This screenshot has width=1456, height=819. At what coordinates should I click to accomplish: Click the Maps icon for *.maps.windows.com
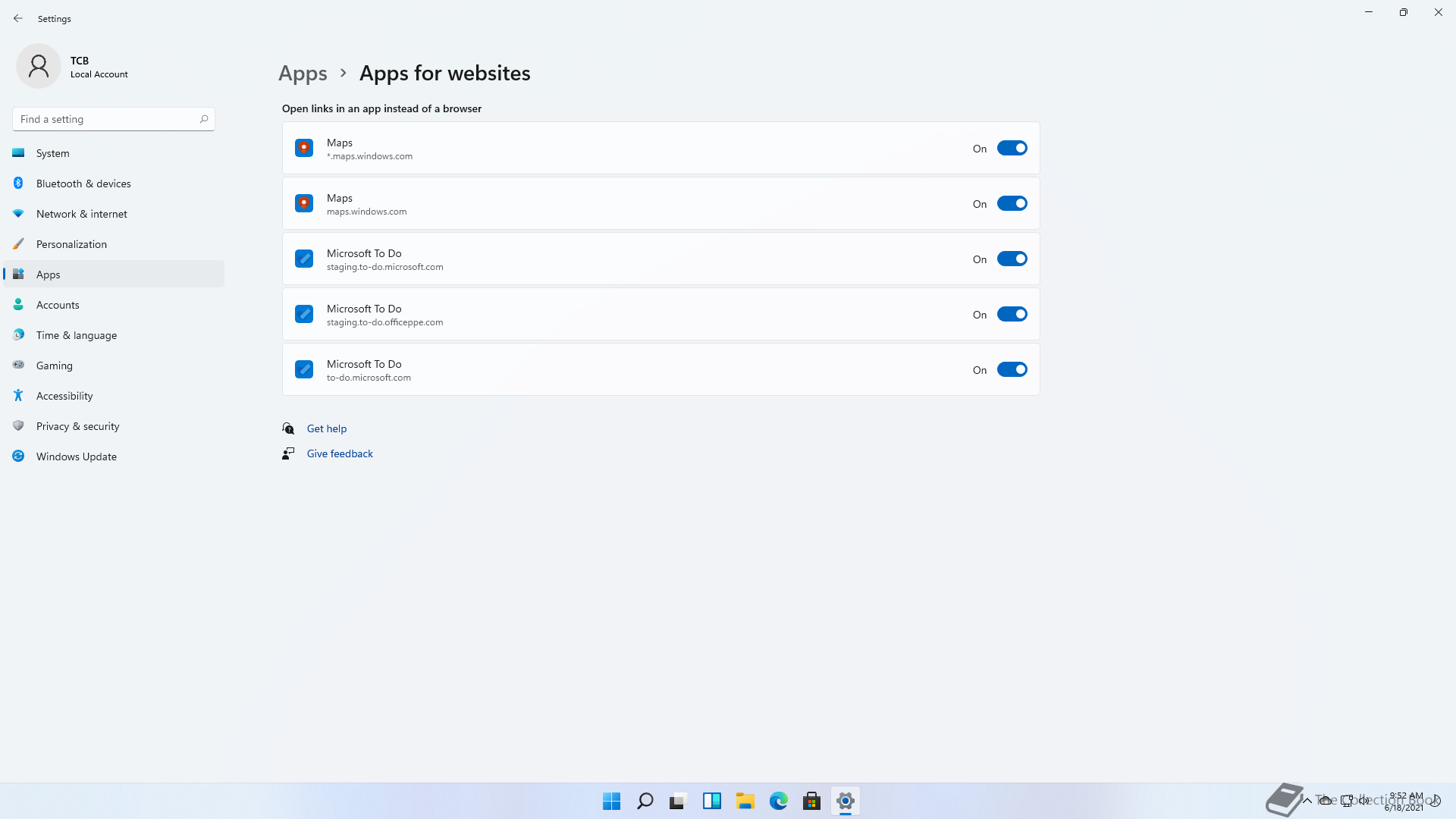(304, 148)
